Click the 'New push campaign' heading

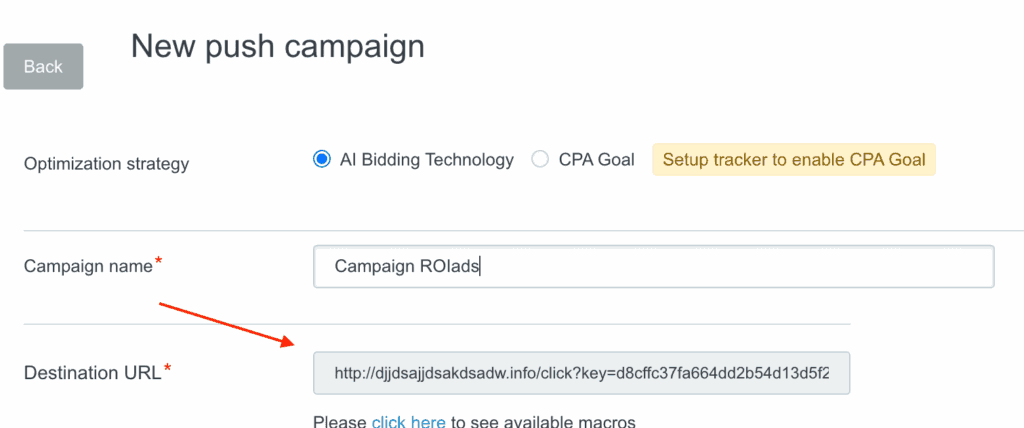click(x=278, y=46)
